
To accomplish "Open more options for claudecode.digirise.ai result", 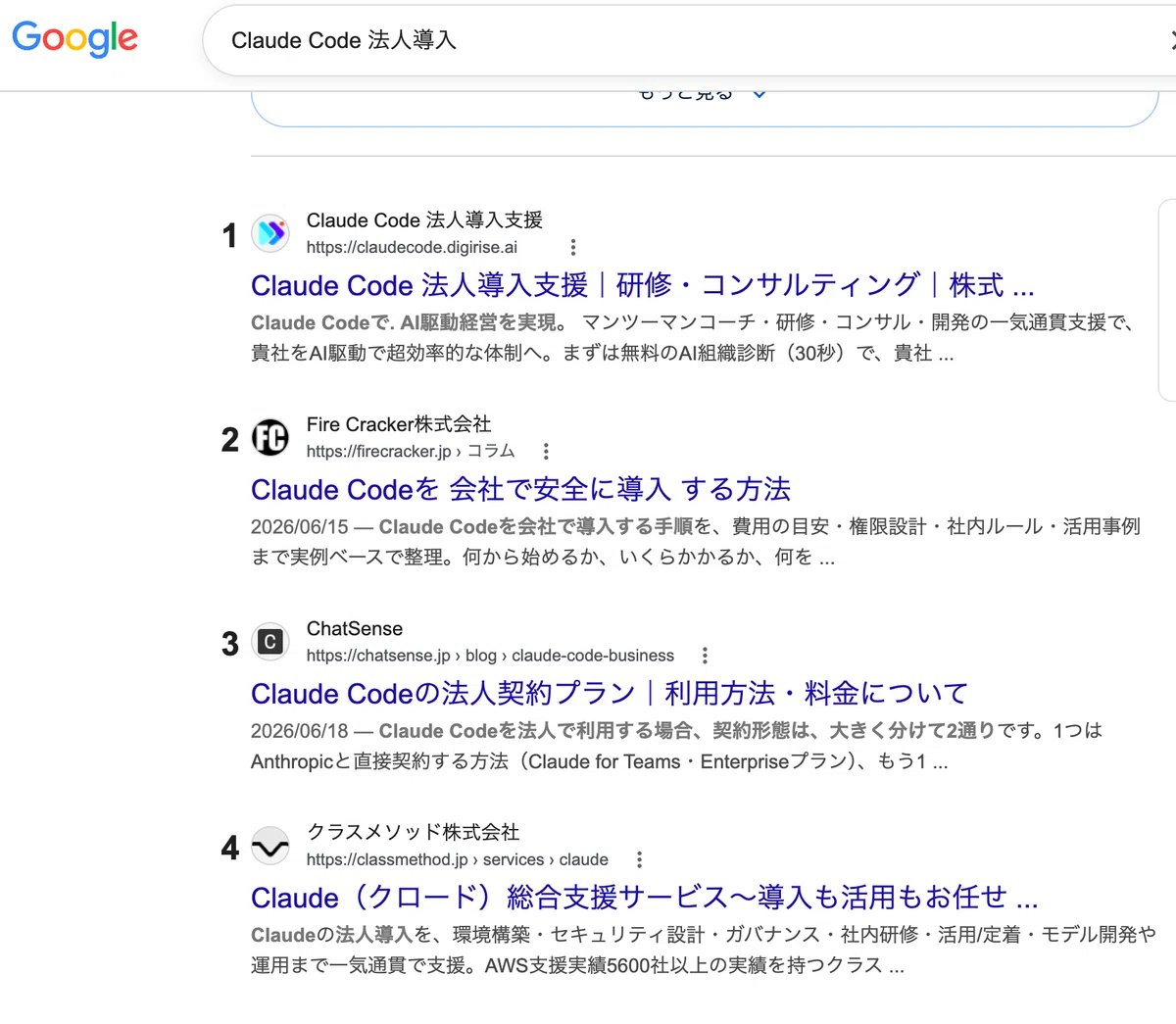I will click(573, 247).
